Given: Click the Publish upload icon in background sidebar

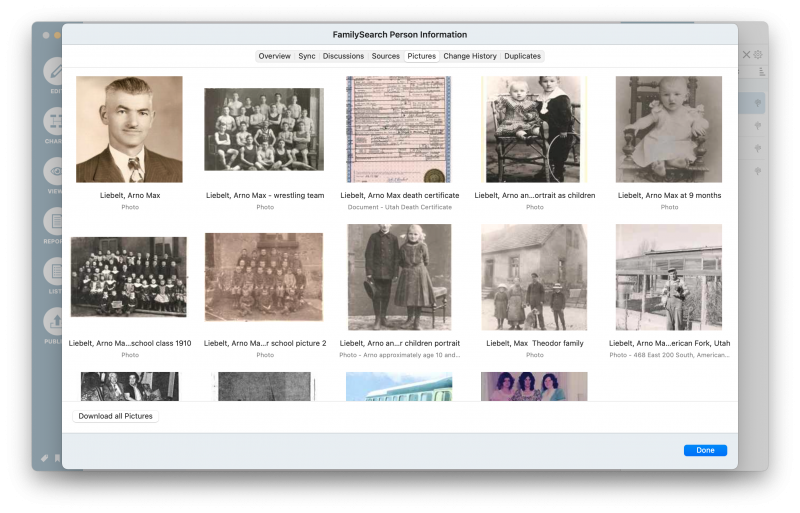Looking at the screenshot, I should click(x=53, y=321).
